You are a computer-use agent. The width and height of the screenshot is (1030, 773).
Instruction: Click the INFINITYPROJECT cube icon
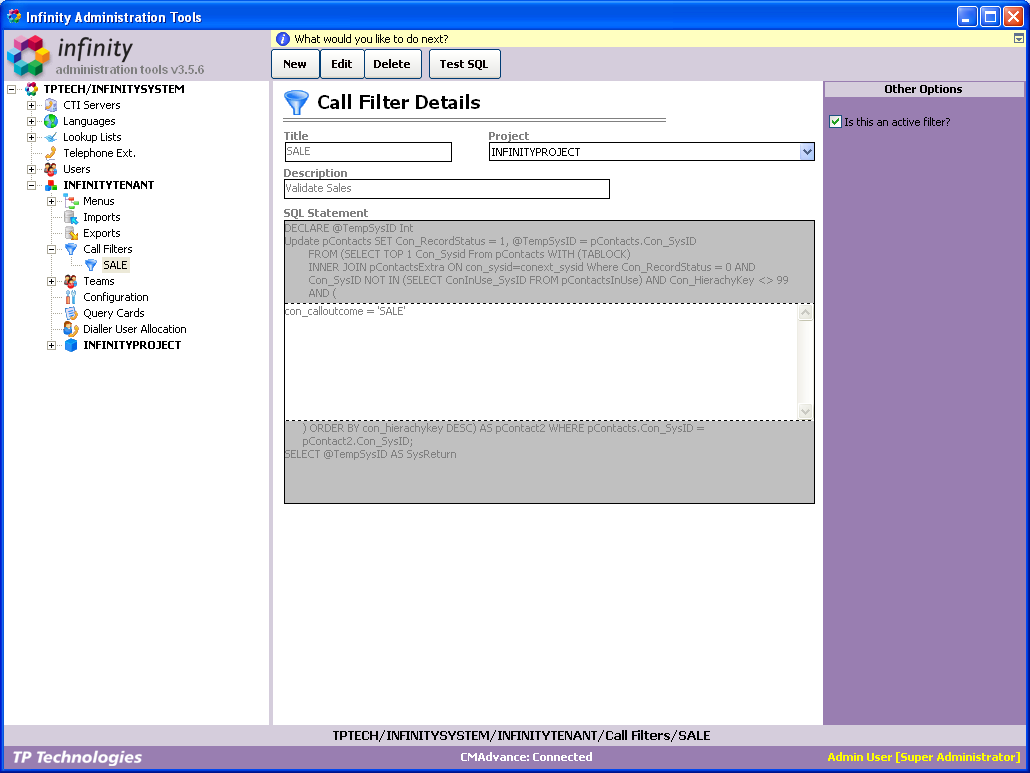pos(71,345)
